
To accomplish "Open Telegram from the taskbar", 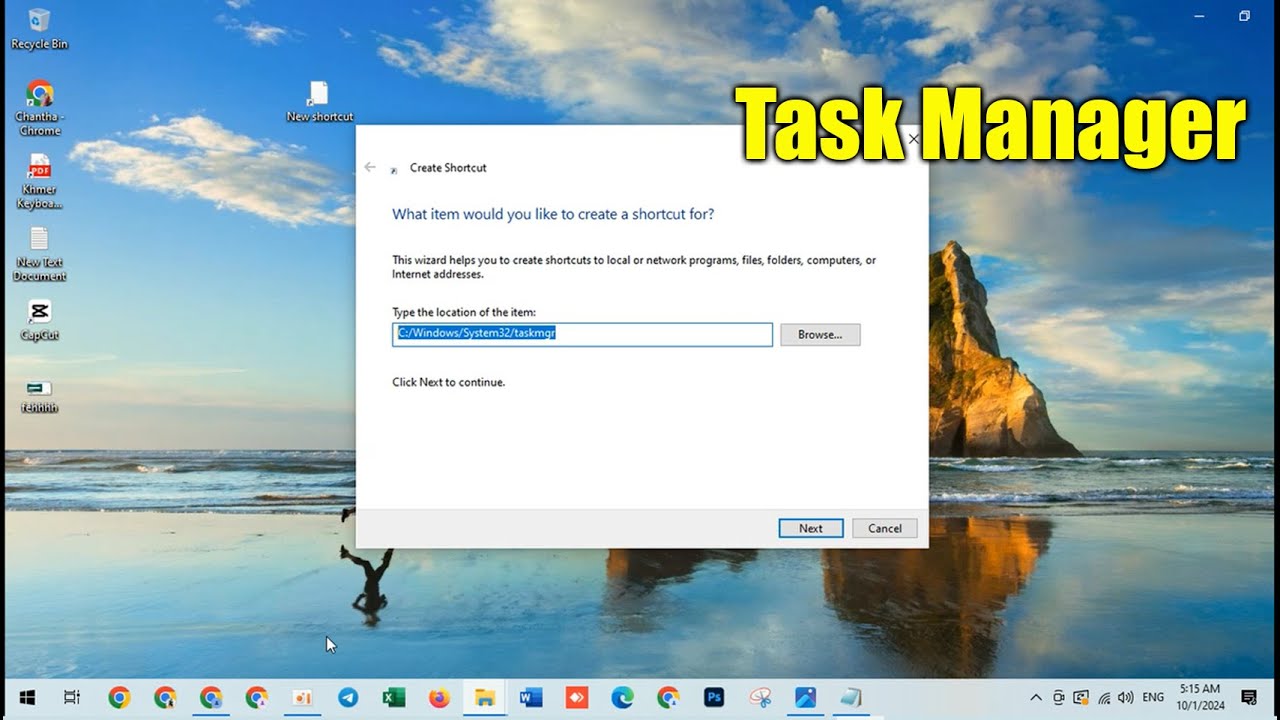I will 348,698.
